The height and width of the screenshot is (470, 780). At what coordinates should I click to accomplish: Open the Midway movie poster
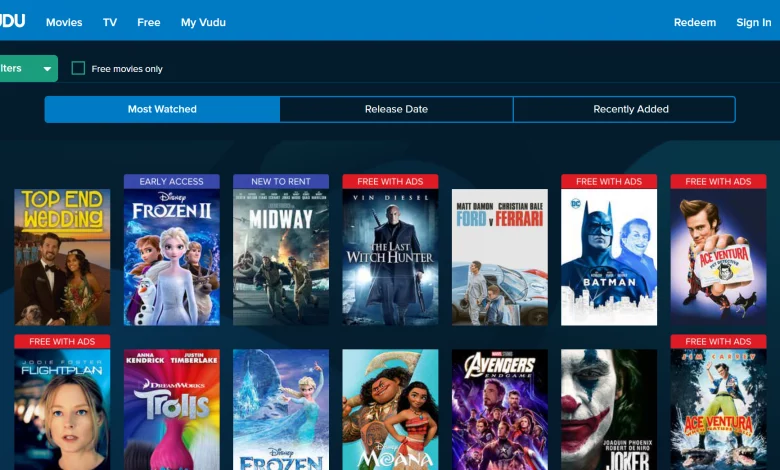coord(281,257)
